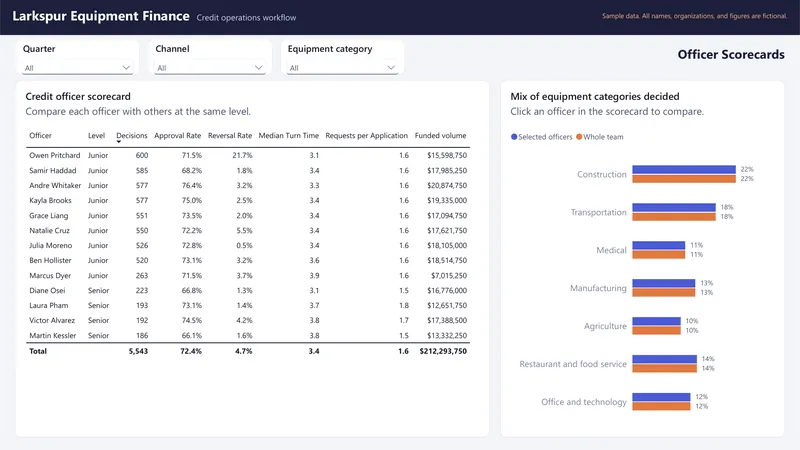
Task: Sort by the Funded volume header
Action: (440, 135)
